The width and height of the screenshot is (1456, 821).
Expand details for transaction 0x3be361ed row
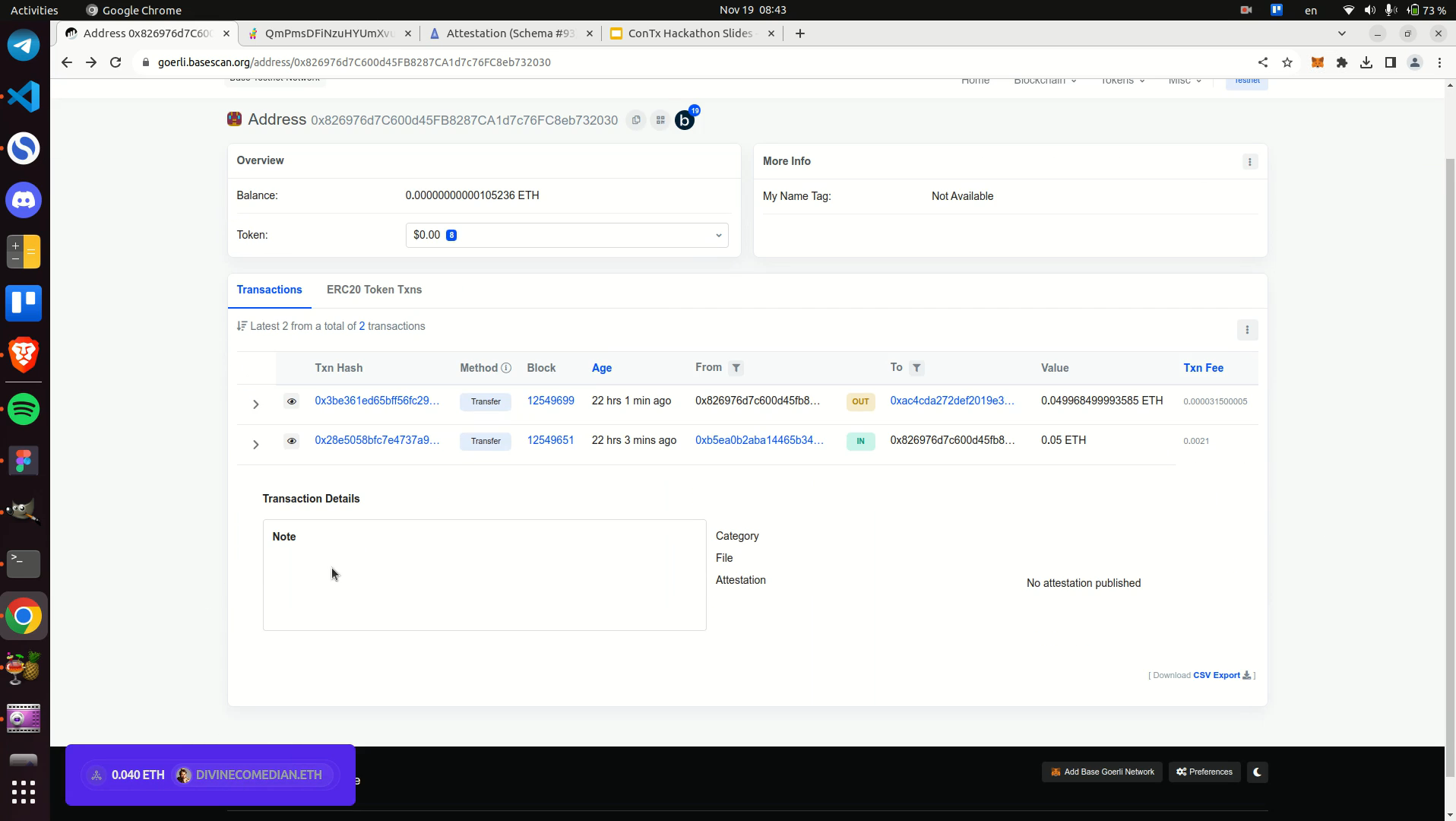[256, 404]
